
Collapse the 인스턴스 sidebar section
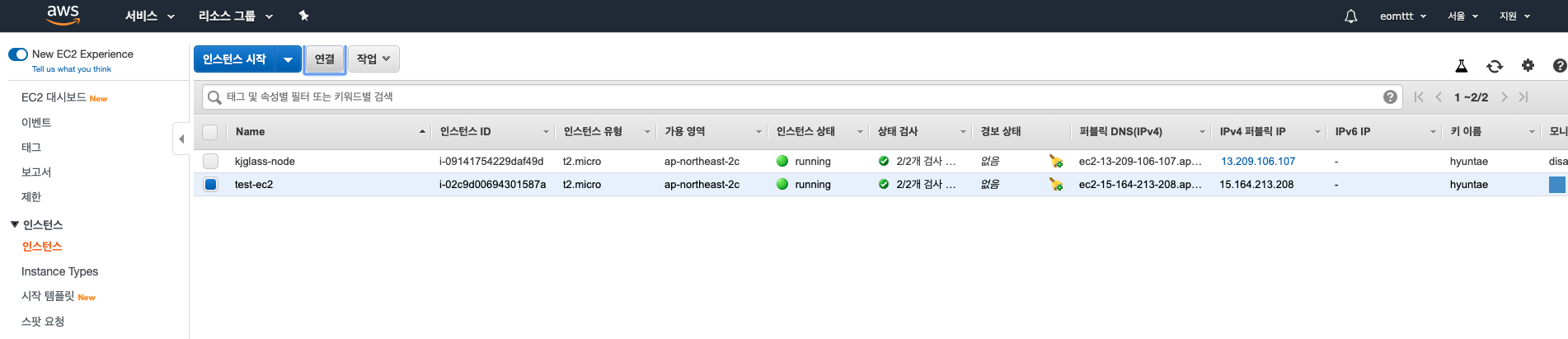tap(15, 224)
